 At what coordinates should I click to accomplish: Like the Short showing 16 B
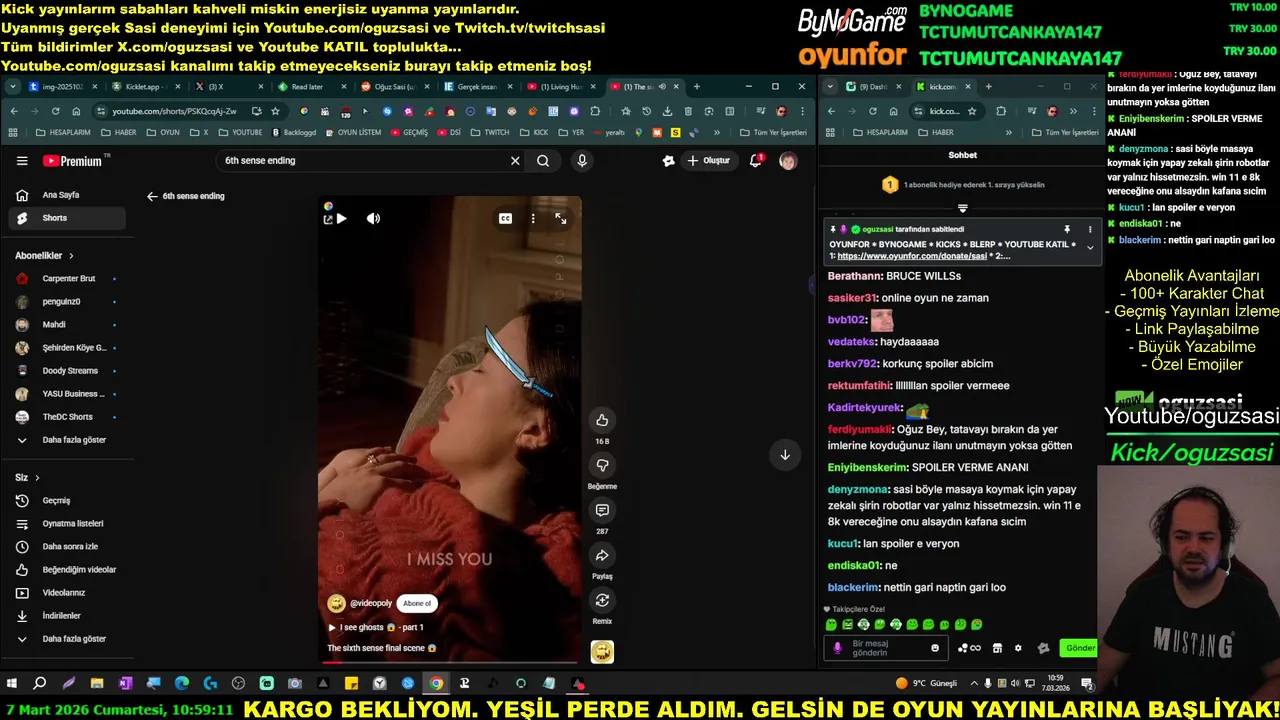click(602, 420)
